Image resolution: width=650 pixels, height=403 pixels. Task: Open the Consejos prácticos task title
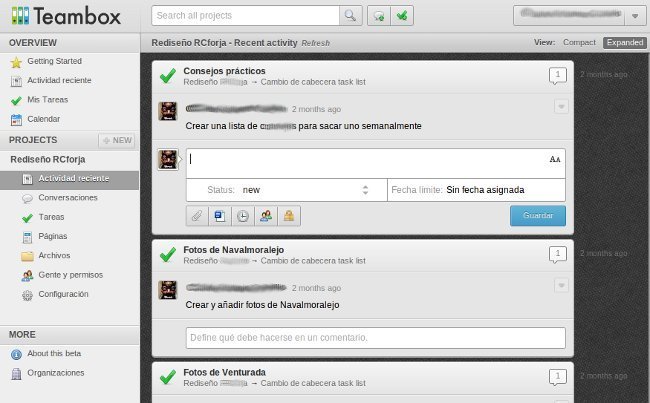224,71
